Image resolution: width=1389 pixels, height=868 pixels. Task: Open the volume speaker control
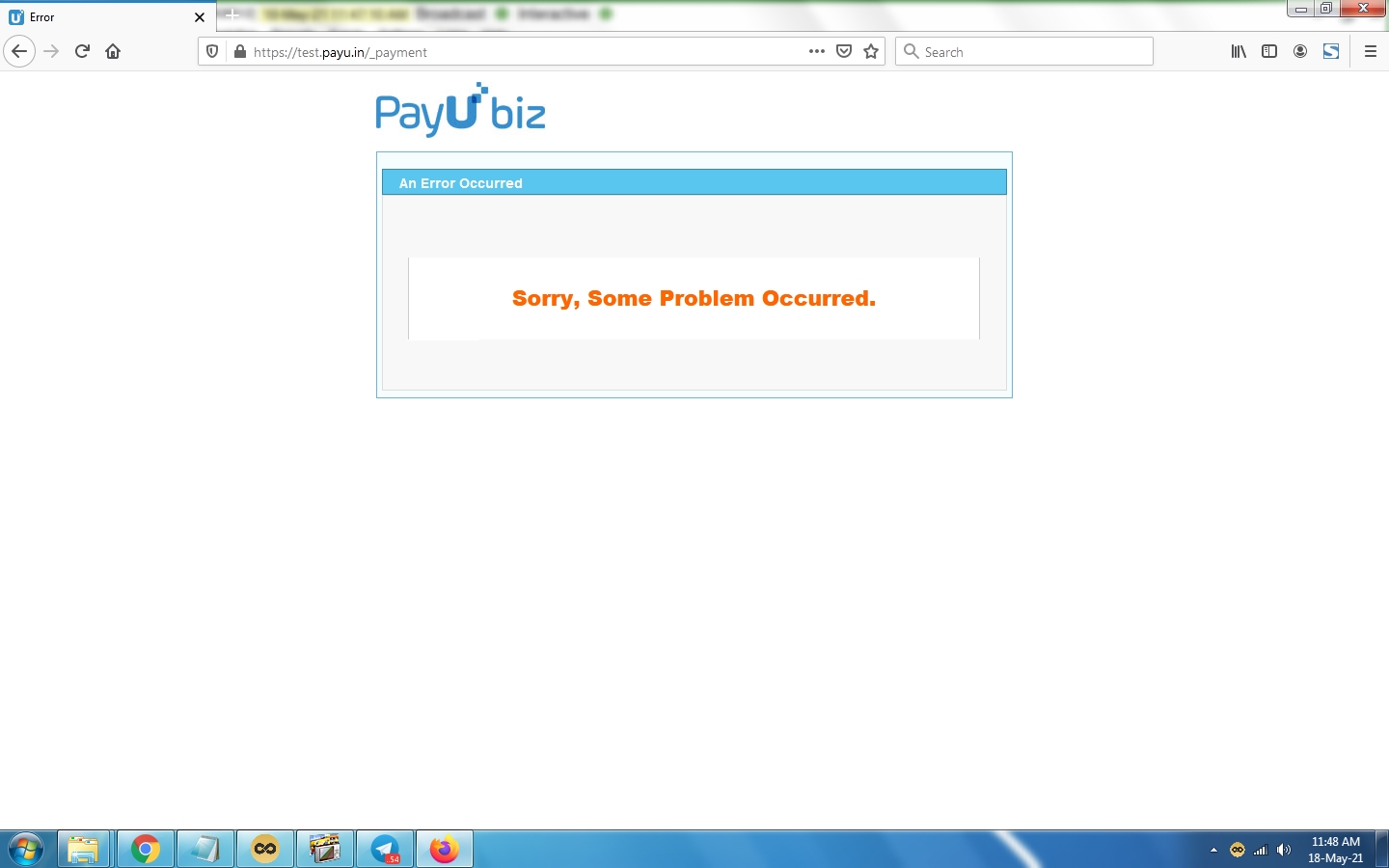[x=1284, y=850]
